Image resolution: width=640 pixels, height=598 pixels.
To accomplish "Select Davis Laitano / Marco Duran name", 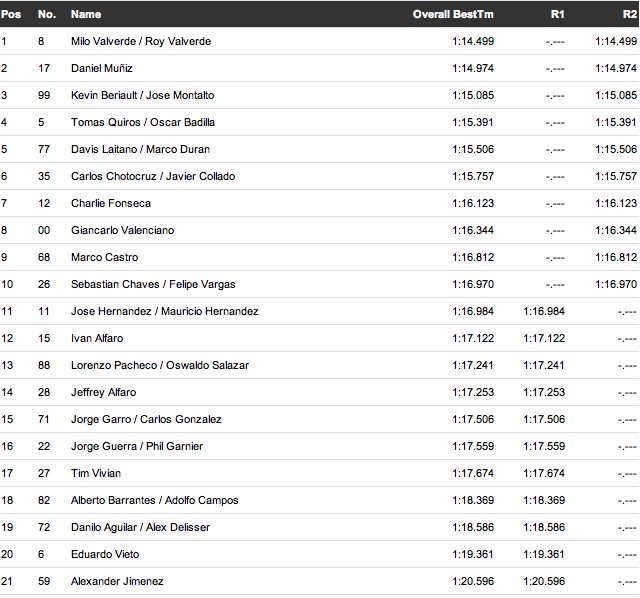I will coord(140,149).
